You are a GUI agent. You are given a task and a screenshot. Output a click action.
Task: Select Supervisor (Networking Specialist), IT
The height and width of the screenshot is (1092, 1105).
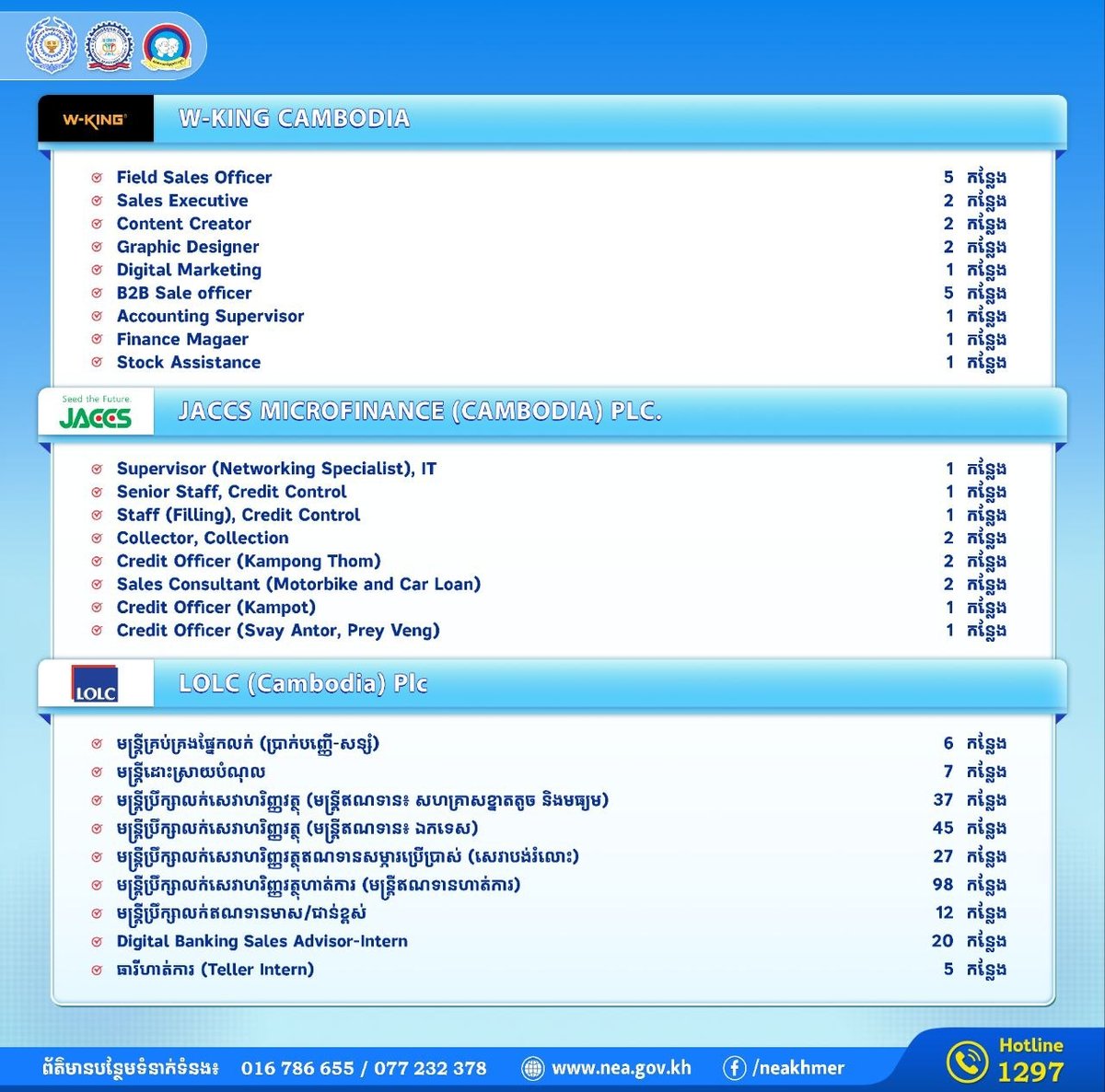click(x=276, y=469)
